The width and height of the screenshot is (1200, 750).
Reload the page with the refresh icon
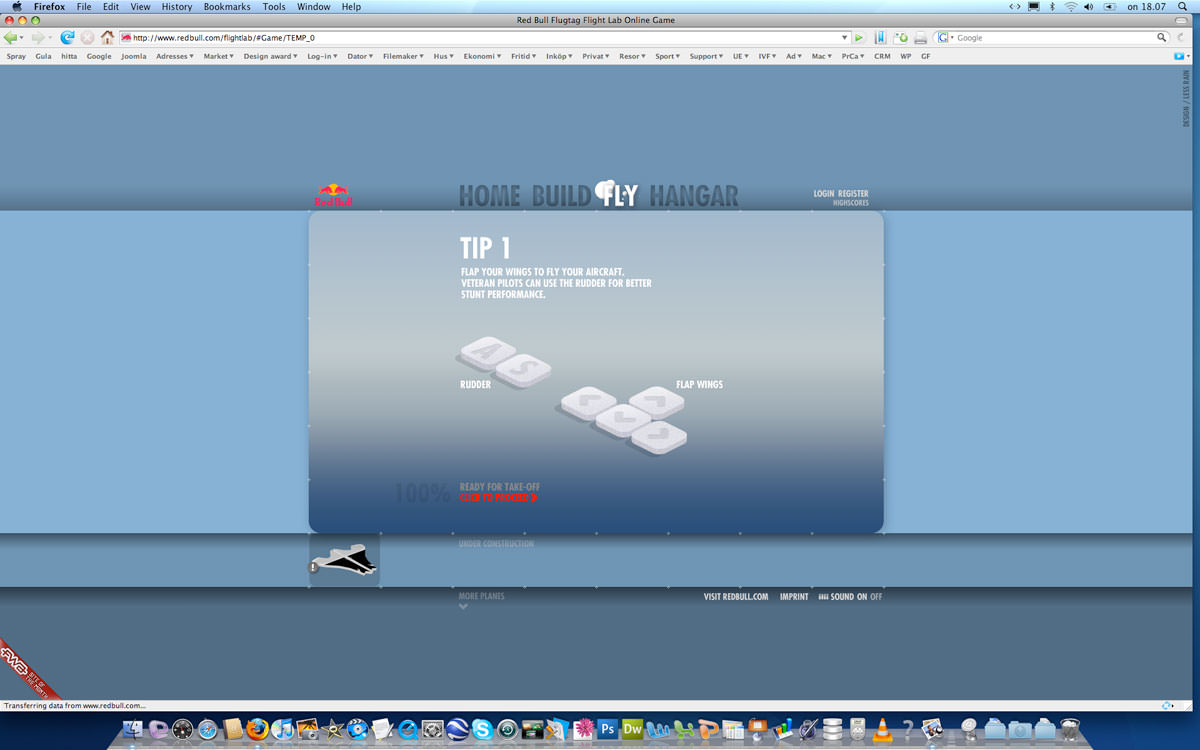67,38
